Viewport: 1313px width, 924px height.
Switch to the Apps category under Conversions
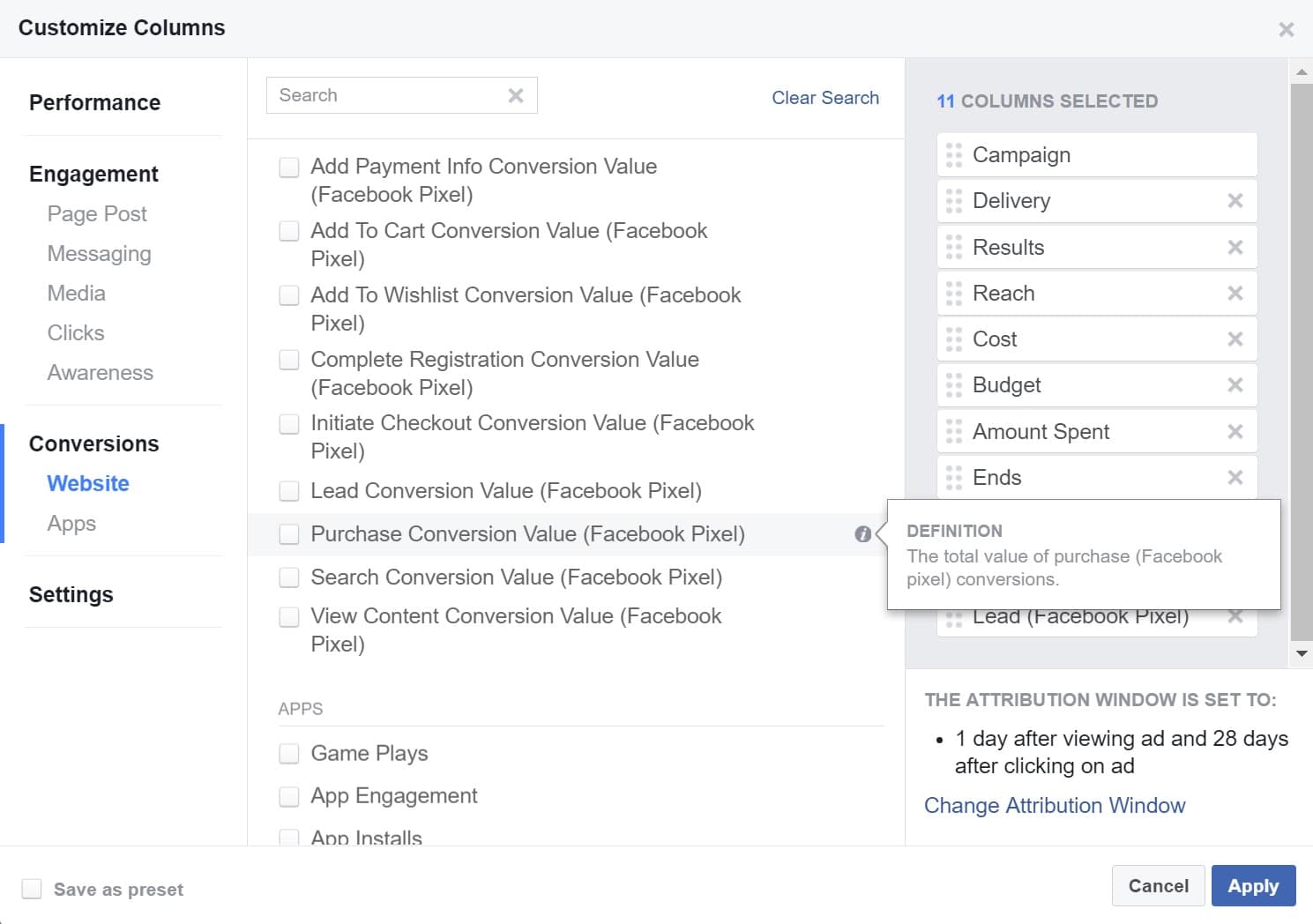71,523
